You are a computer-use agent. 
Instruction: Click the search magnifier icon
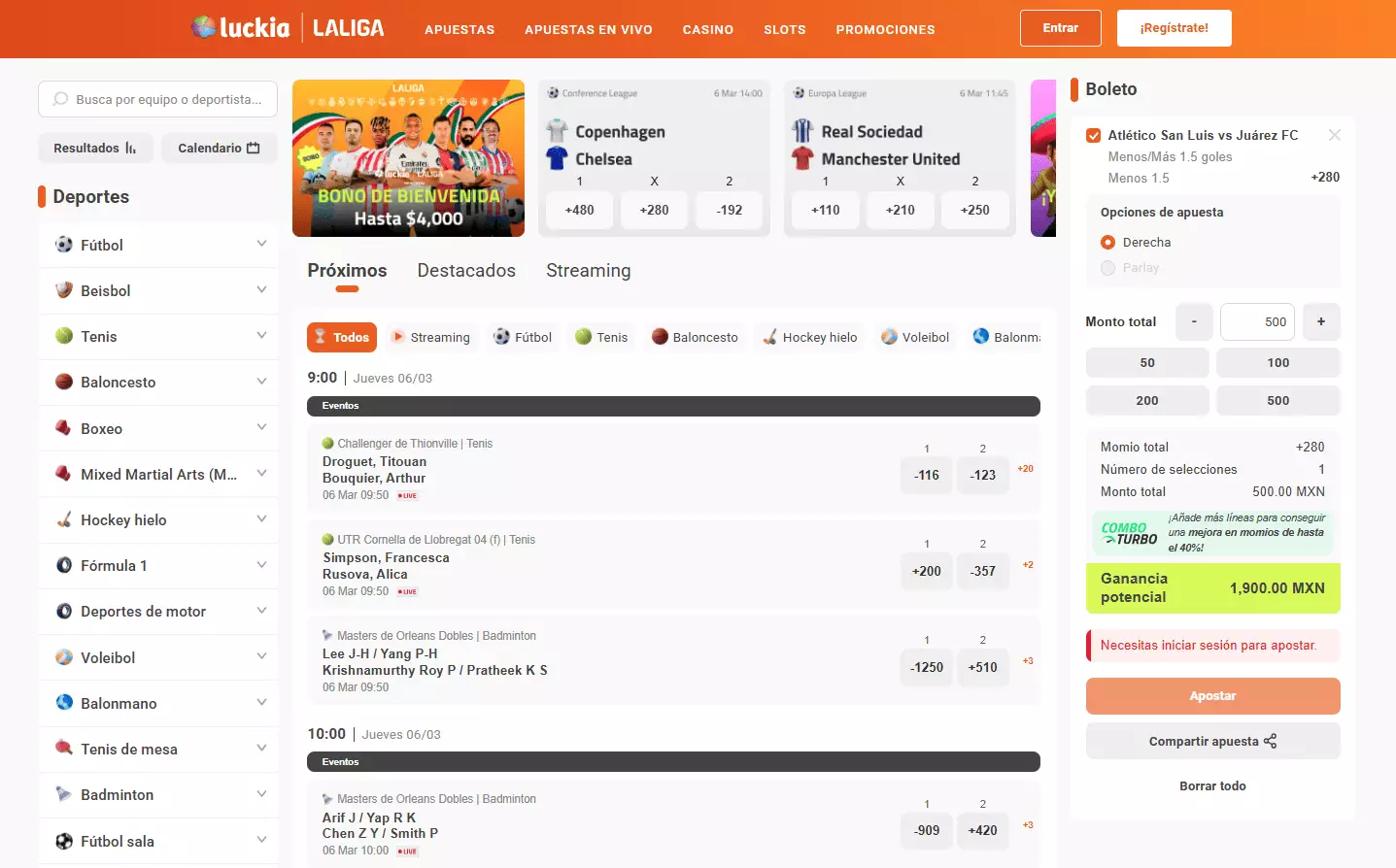[61, 99]
